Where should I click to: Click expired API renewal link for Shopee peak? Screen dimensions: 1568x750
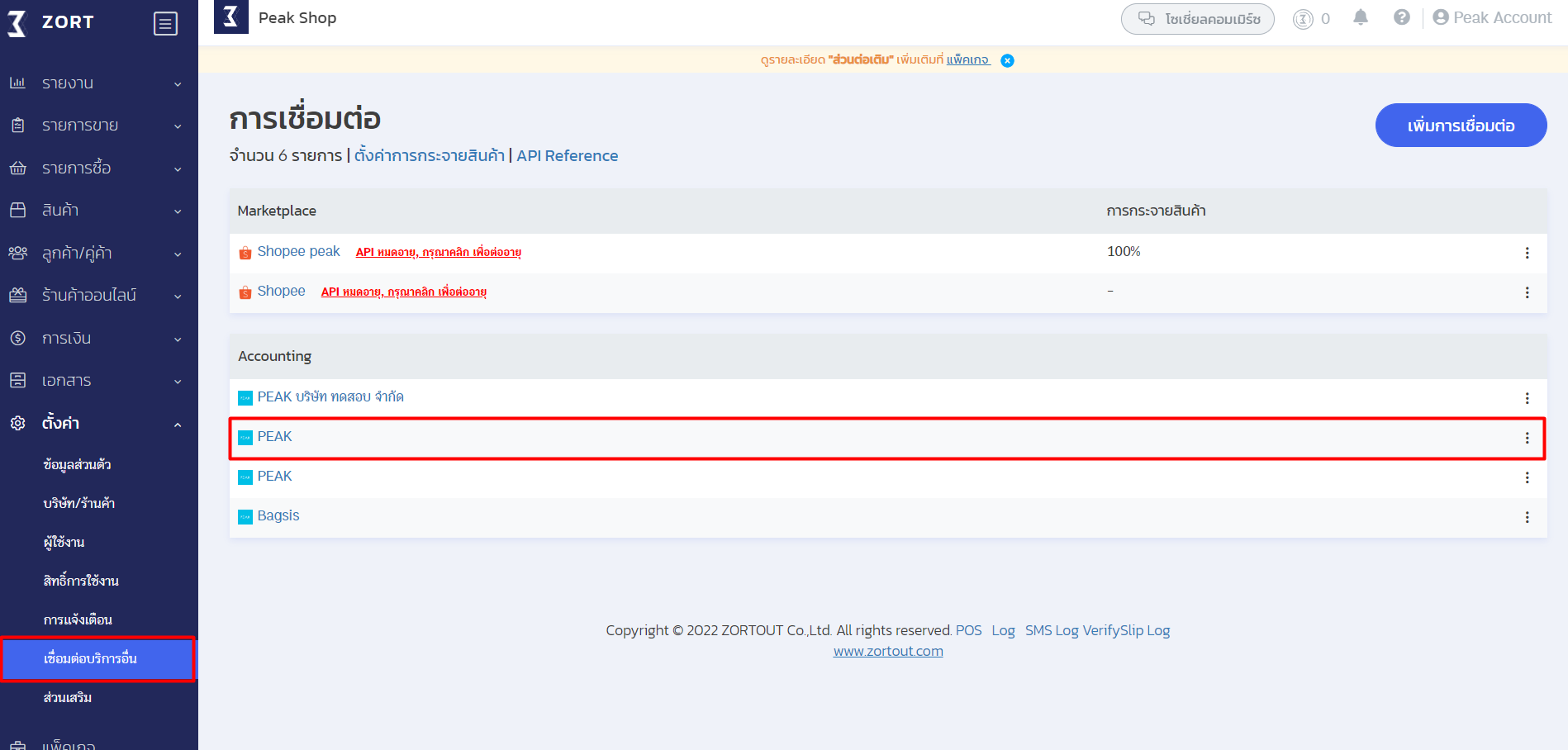(438, 253)
